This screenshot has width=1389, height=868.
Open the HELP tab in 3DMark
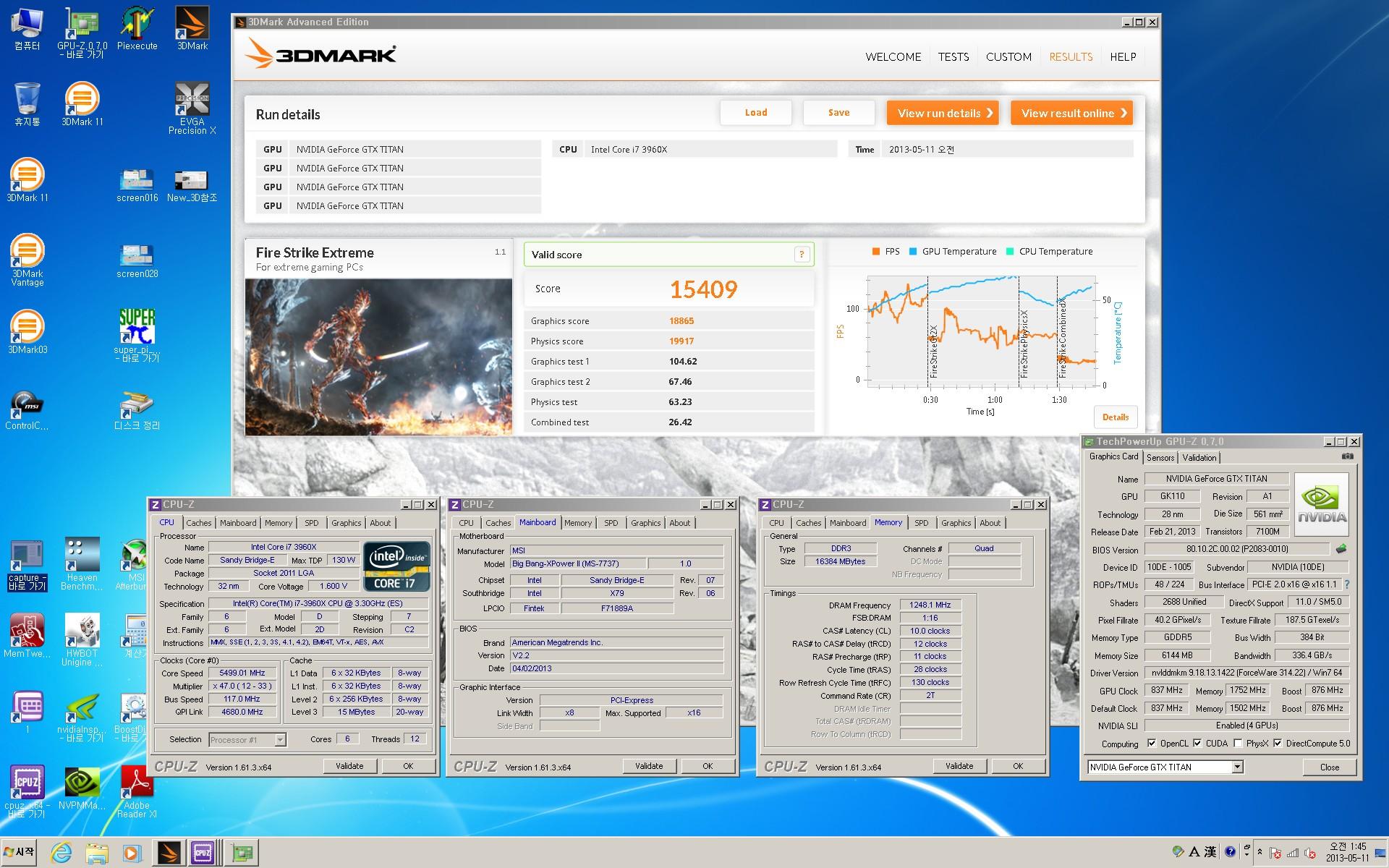pos(1123,56)
